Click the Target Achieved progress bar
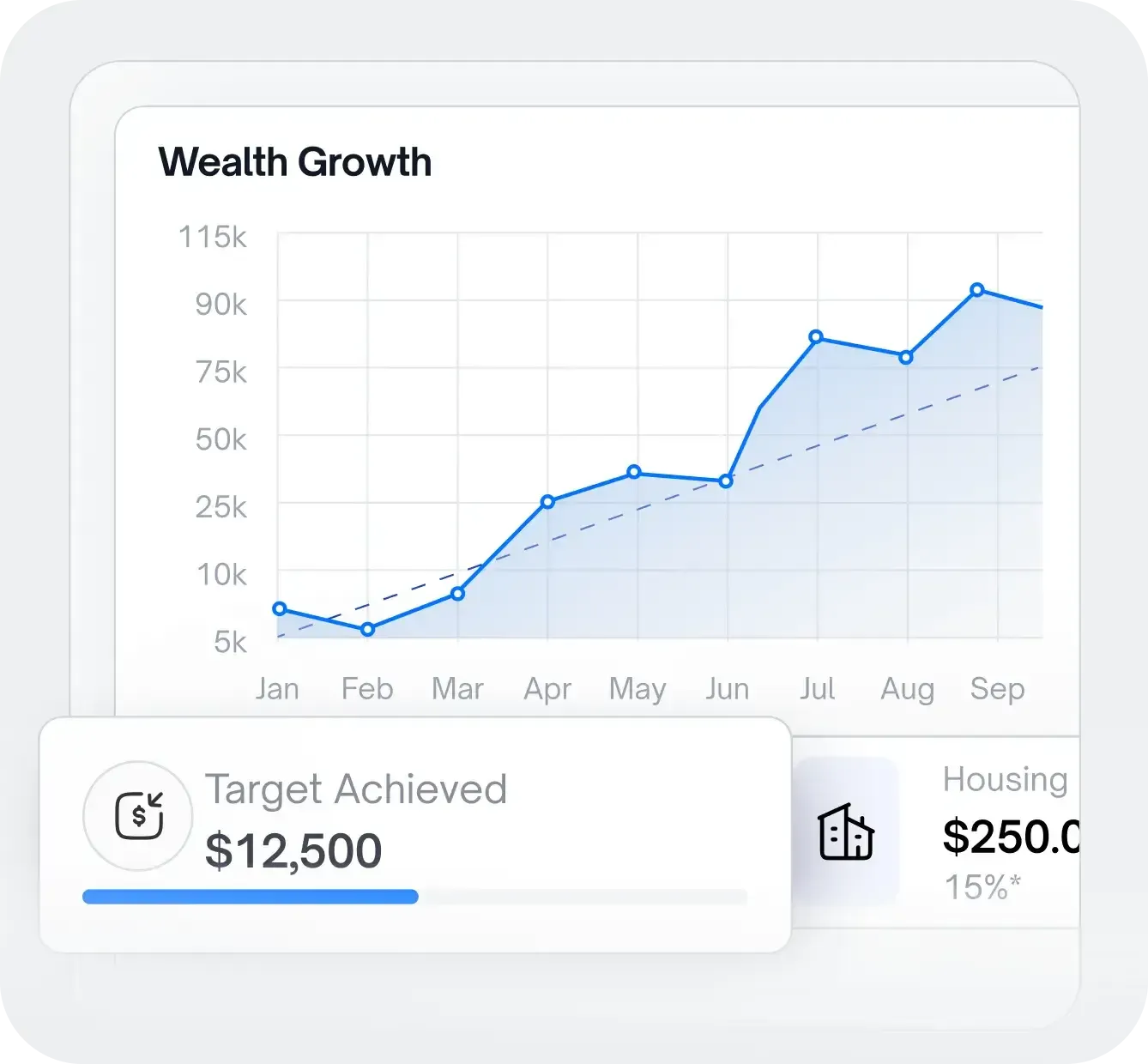Viewport: 1148px width, 1064px height. click(414, 897)
